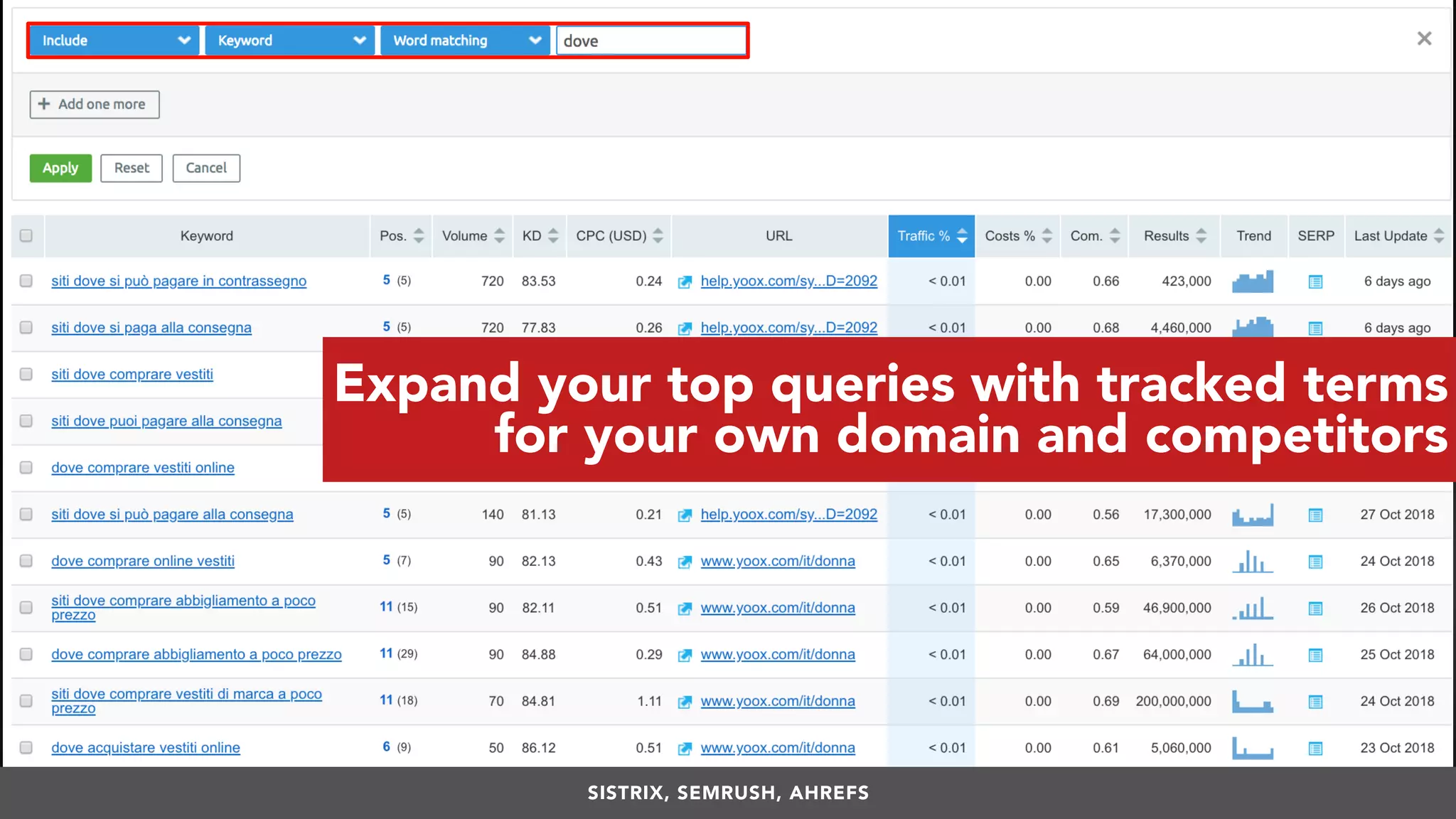Open URL link for 'dove acquistare vestiti online'
Screen dimensions: 1456x819
pos(778,748)
